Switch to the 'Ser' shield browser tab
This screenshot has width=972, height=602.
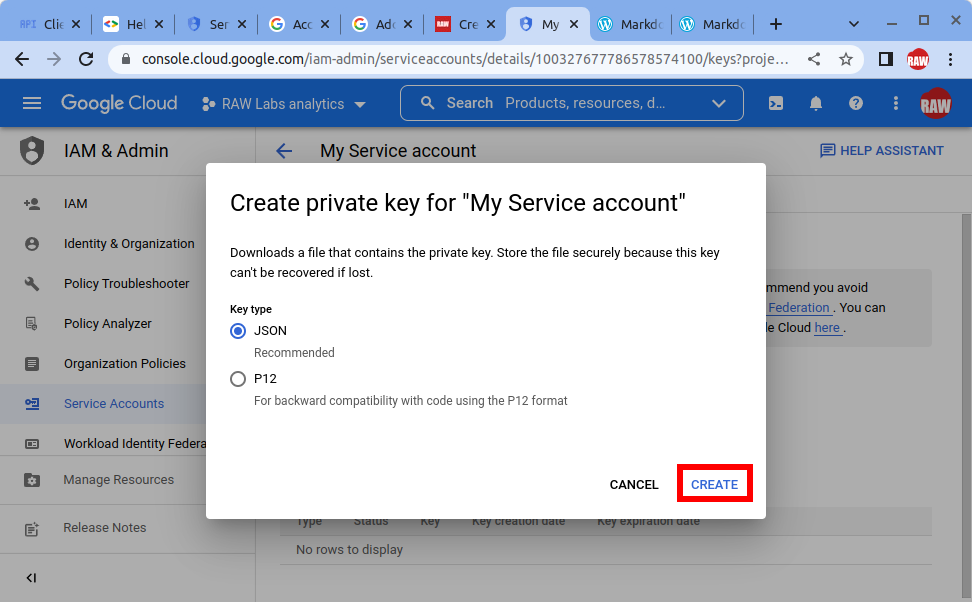(x=216, y=24)
